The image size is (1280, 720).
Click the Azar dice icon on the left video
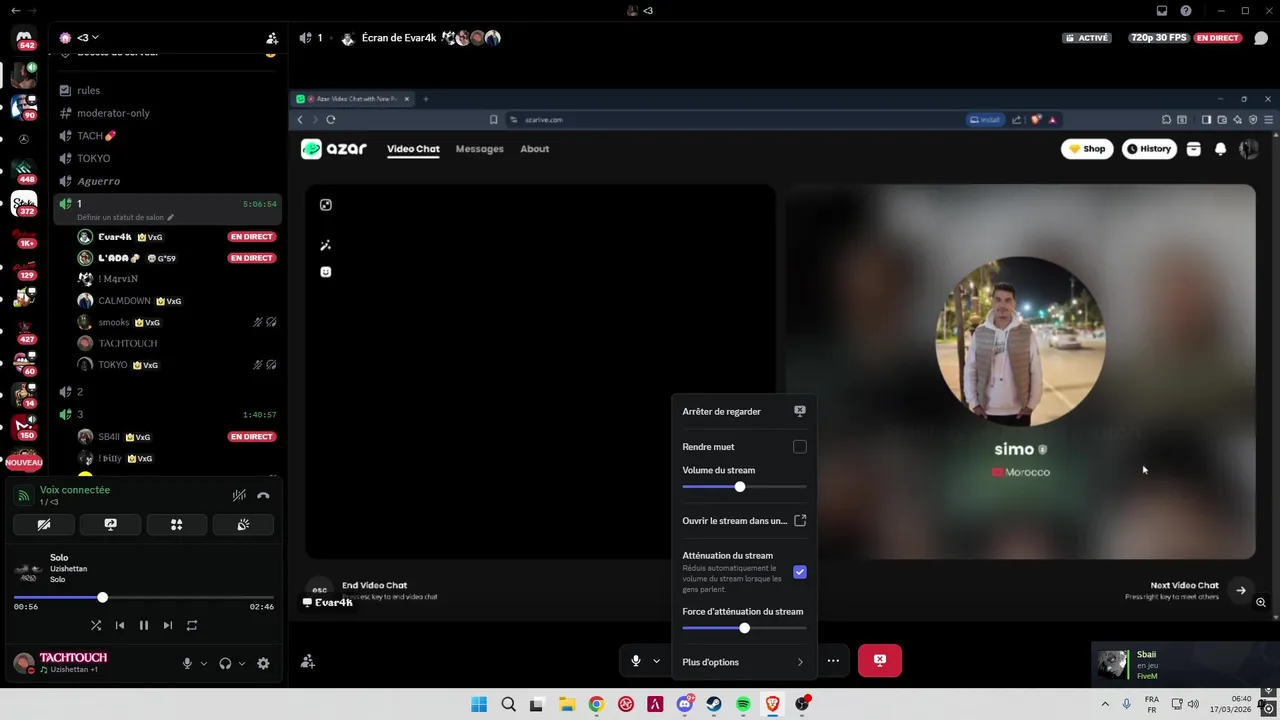click(326, 205)
